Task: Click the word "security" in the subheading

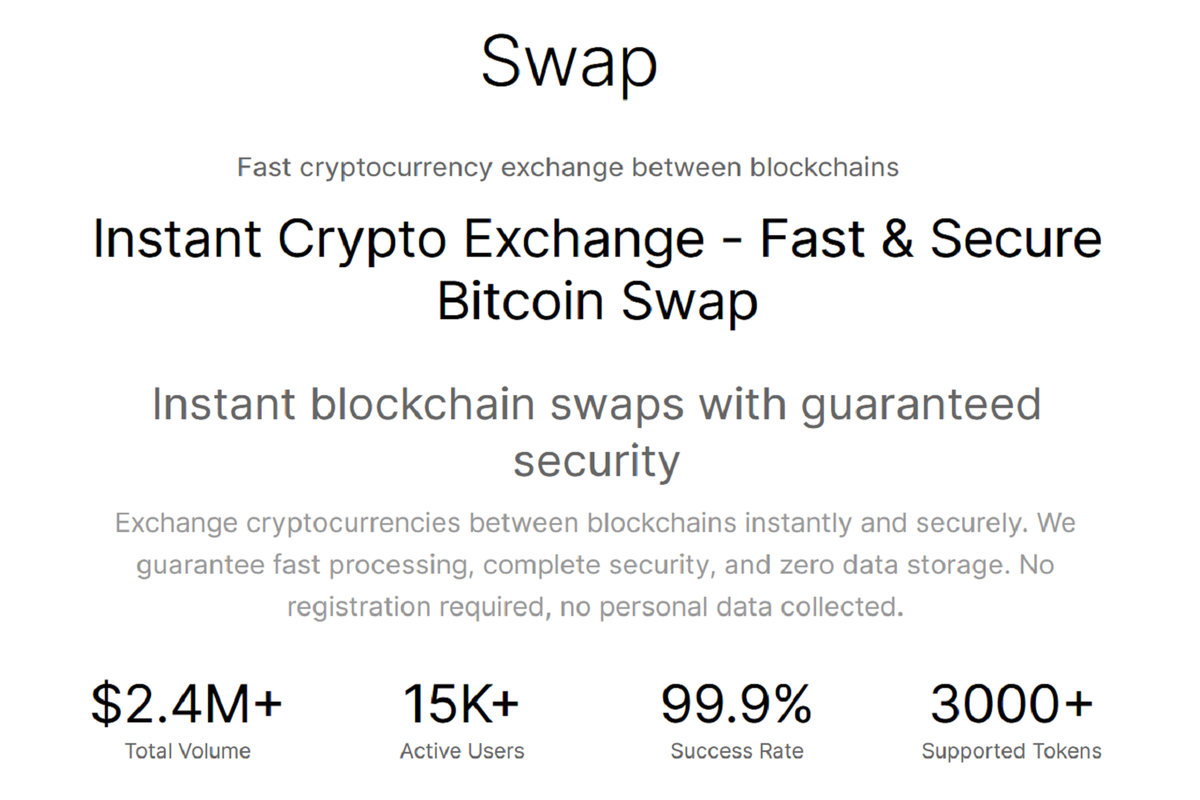Action: pyautogui.click(x=597, y=461)
